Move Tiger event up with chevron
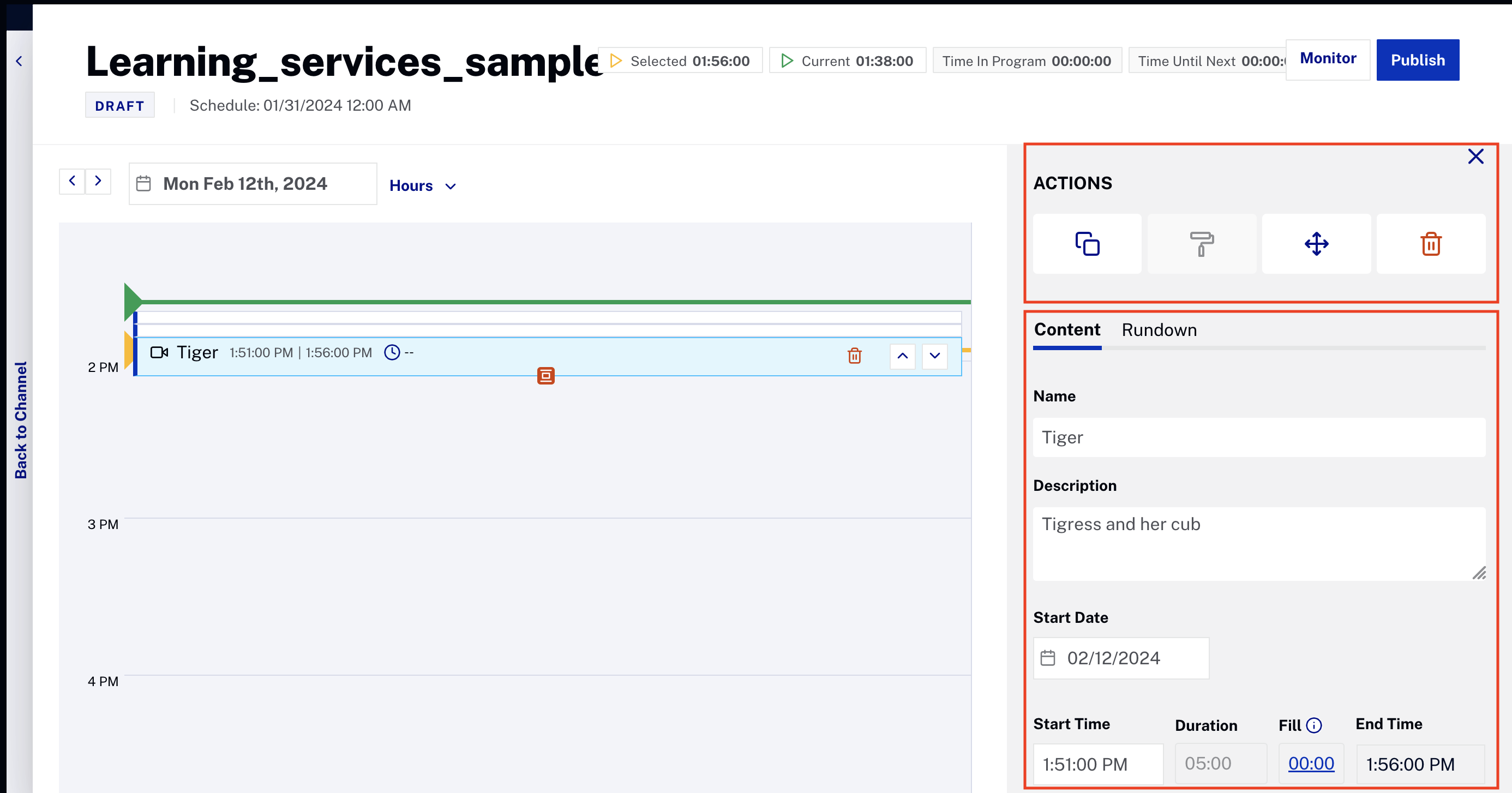1512x793 pixels. [x=902, y=356]
